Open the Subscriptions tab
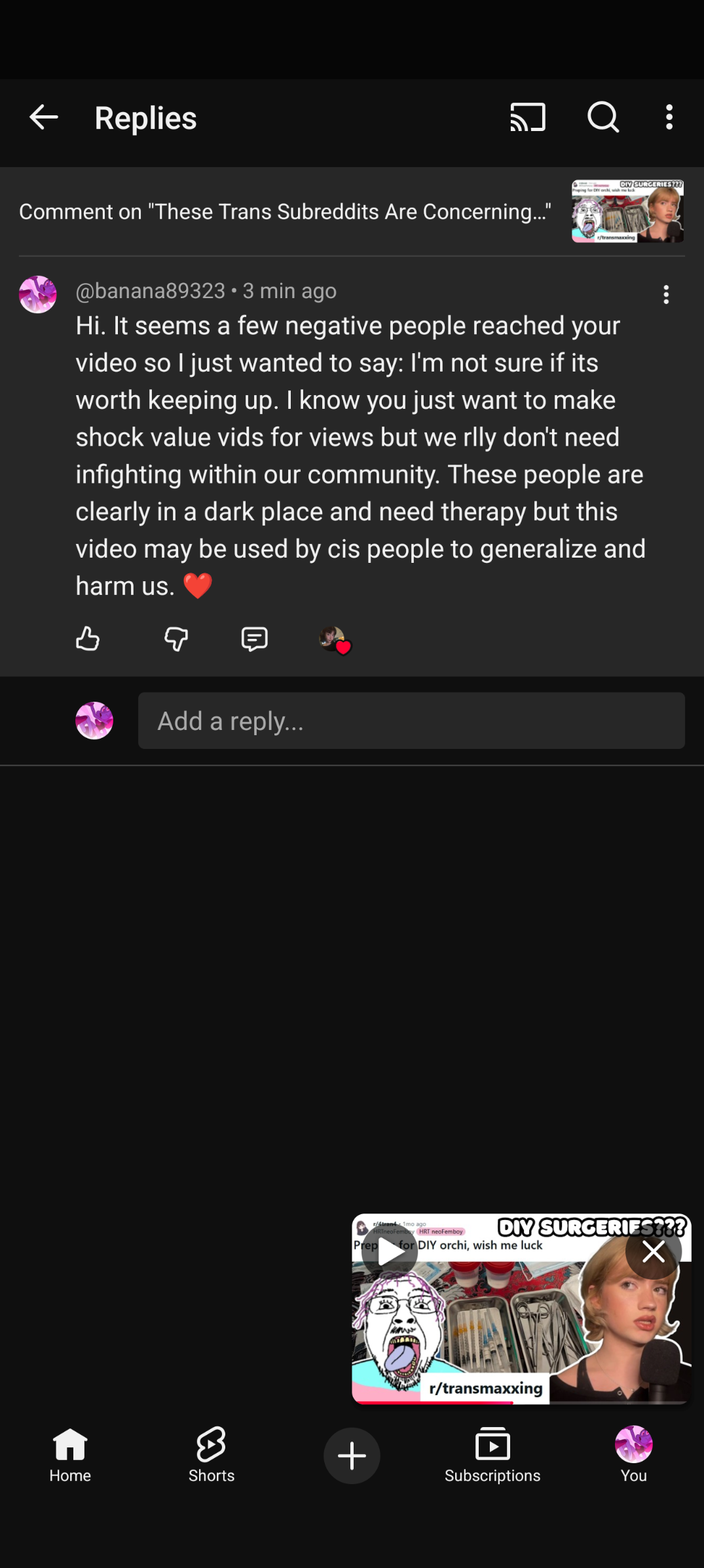This screenshot has height=1568, width=704. pyautogui.click(x=492, y=1455)
